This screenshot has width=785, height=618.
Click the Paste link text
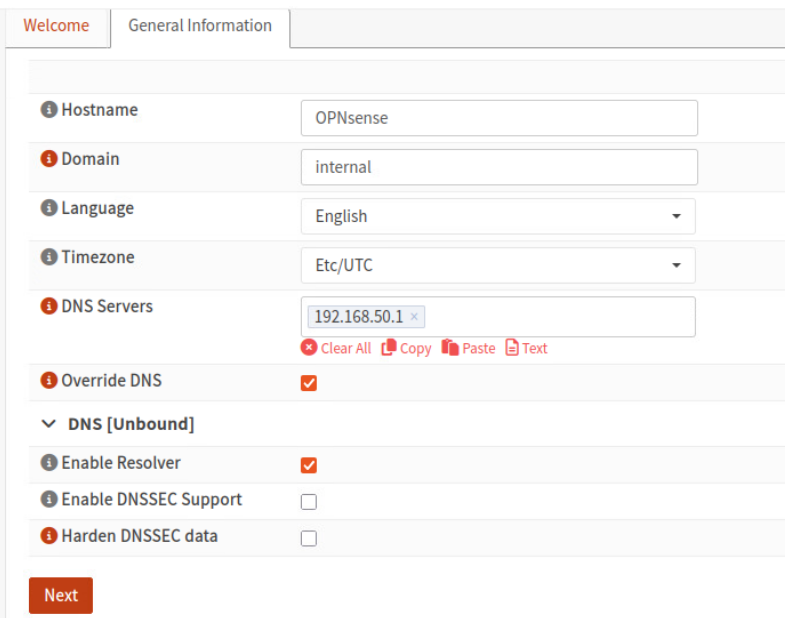tap(479, 348)
